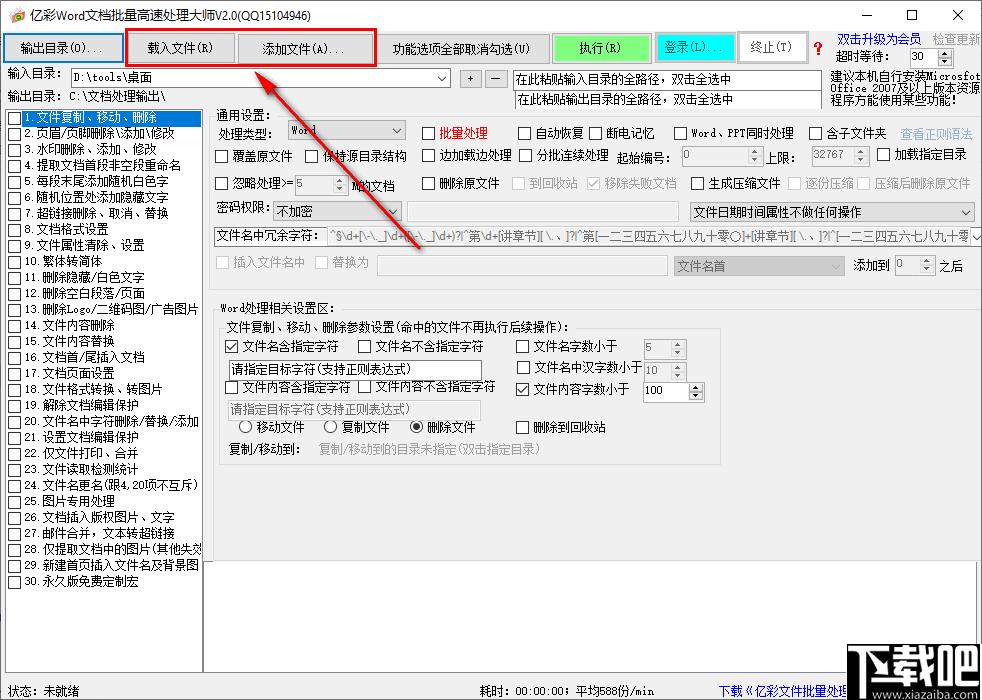Viewport: 982px width, 700px height.
Task: Toggle Word、PPT同时处理 checkbox
Action: [680, 133]
